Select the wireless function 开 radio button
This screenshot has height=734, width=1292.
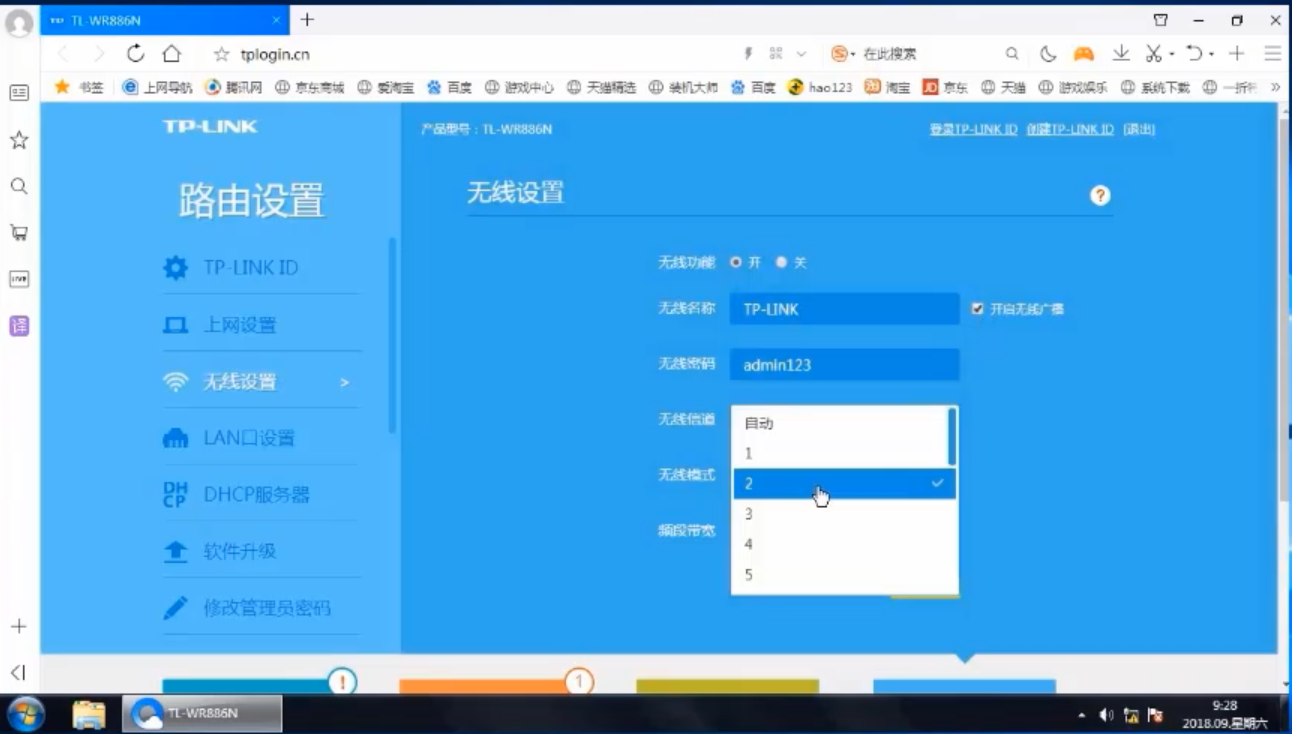coord(736,262)
